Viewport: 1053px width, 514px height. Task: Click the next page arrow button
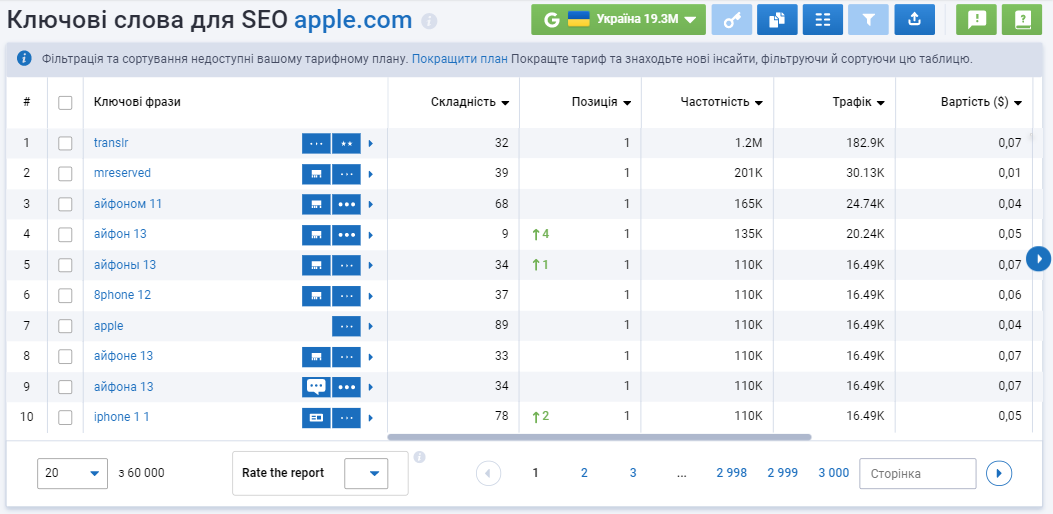999,473
